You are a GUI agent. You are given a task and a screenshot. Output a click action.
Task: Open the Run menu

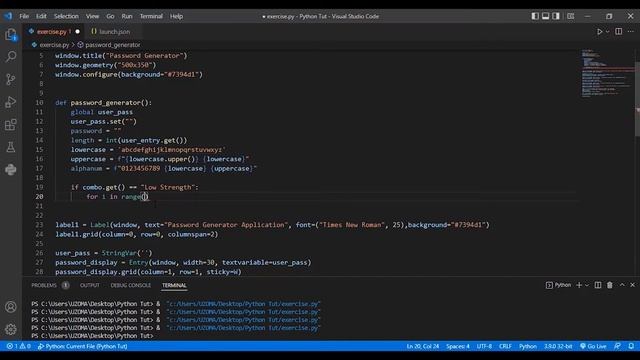coord(127,16)
